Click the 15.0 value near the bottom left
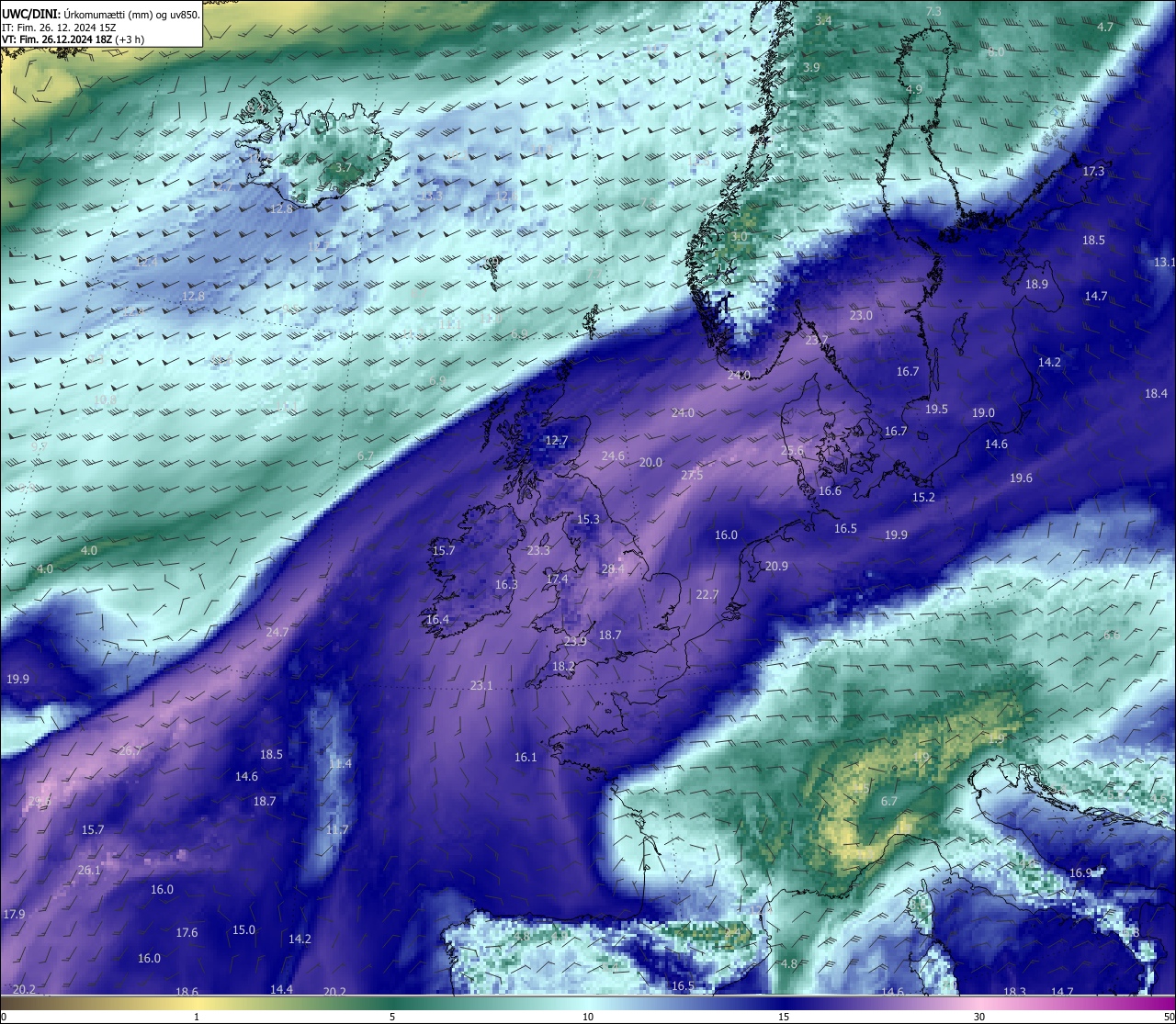Screen dimensions: 1176x1024 (243, 930)
